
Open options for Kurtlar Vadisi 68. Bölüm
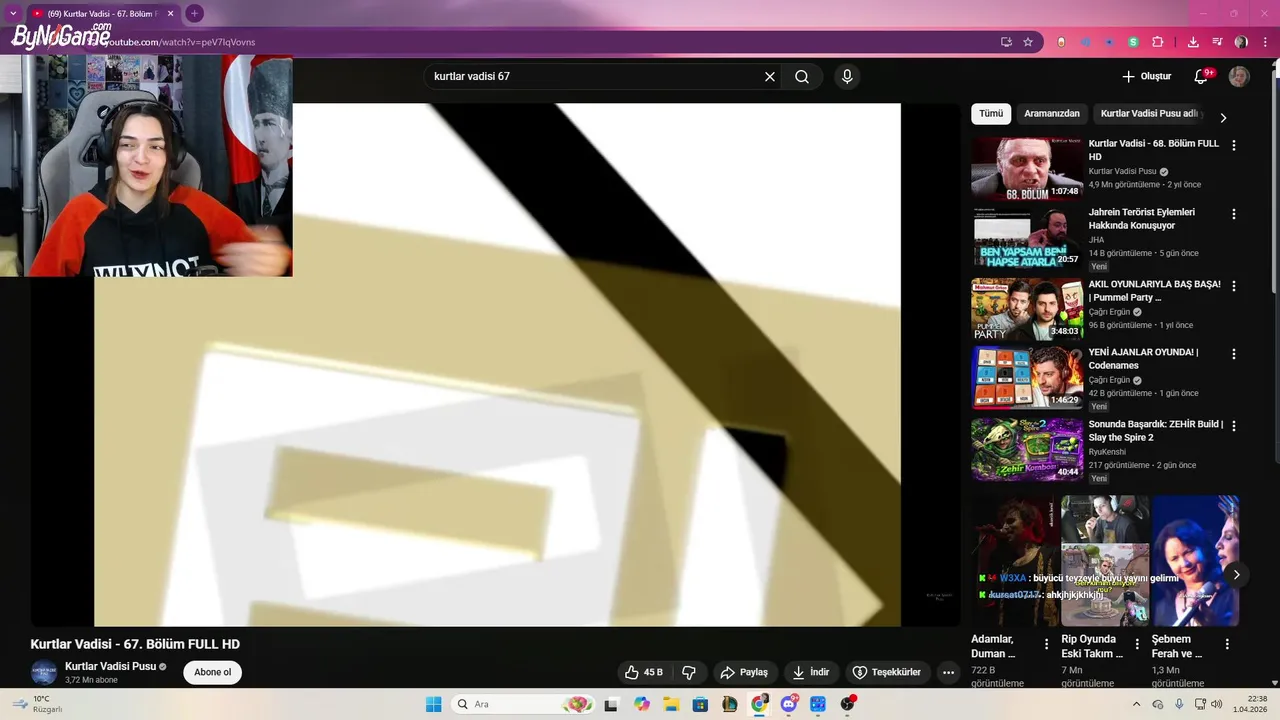pos(1233,145)
